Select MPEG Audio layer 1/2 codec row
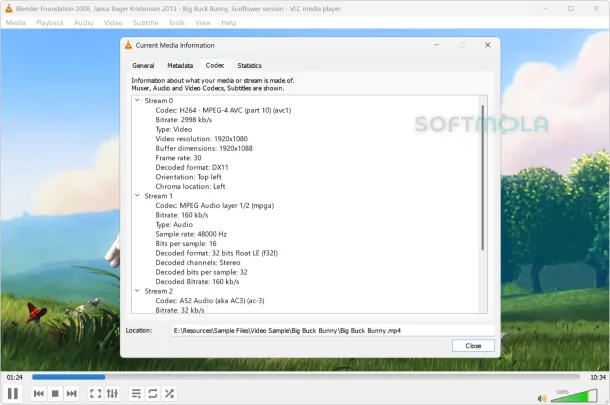 (215, 205)
